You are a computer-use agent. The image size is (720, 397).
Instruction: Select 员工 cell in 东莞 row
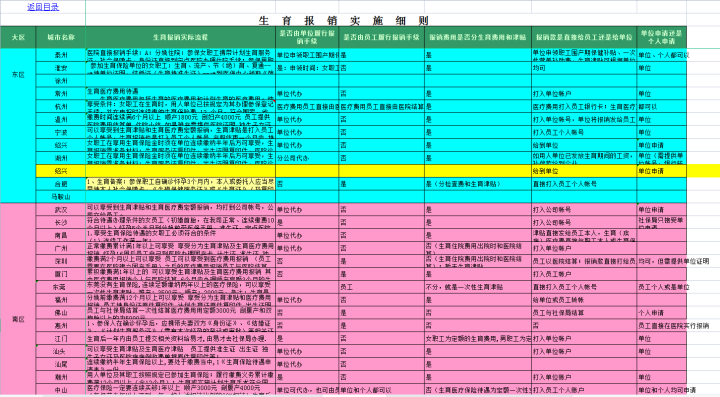[x=382, y=287]
